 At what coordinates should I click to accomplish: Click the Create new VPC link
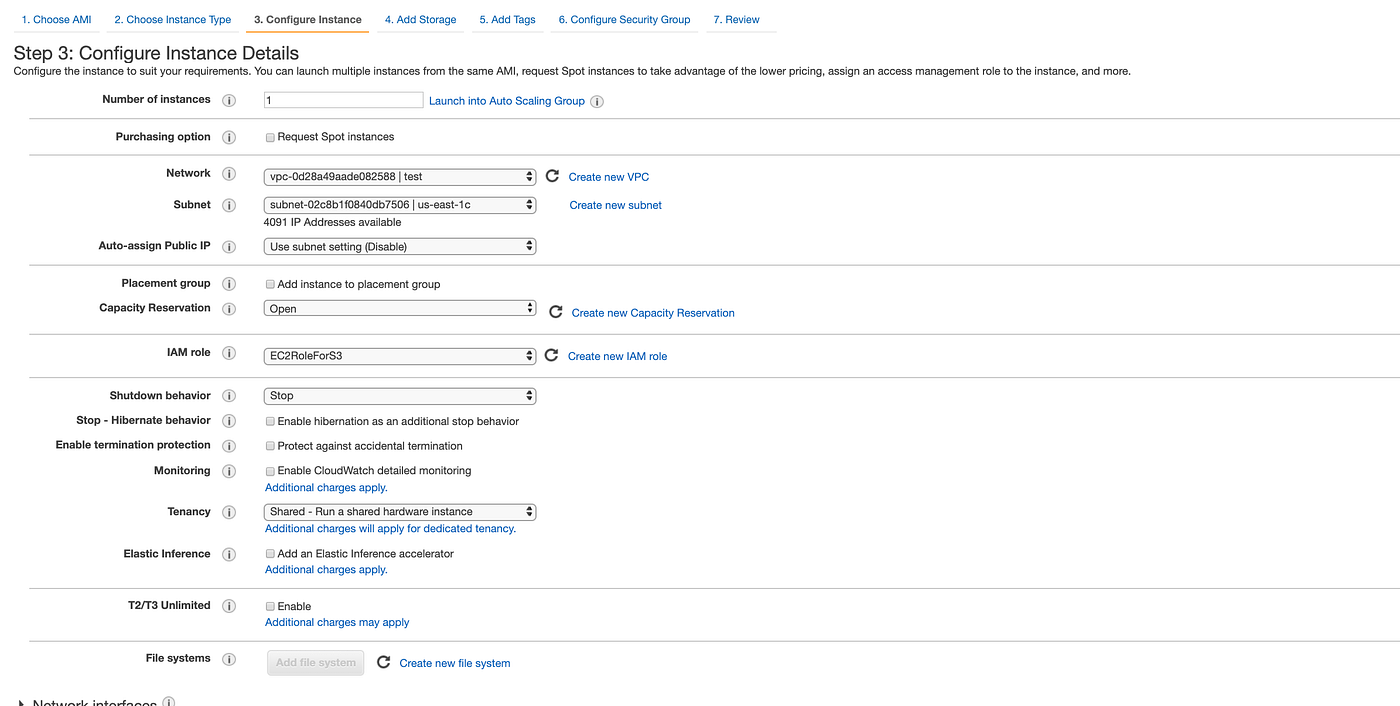pyautogui.click(x=608, y=177)
